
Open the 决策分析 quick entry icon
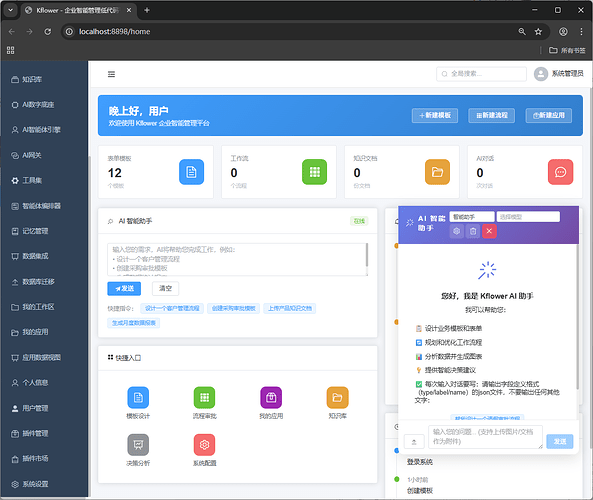point(138,444)
